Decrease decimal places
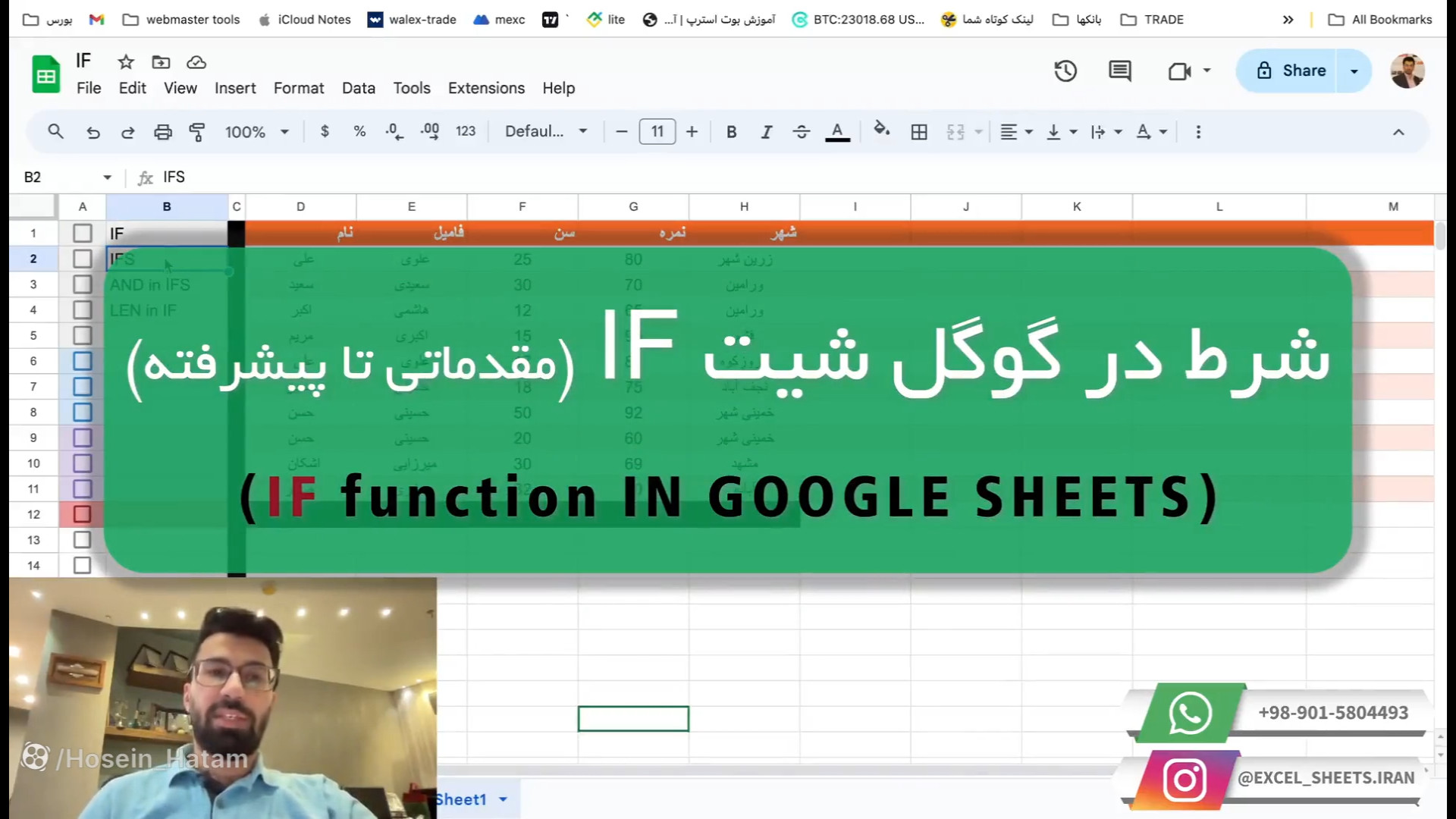 point(394,131)
